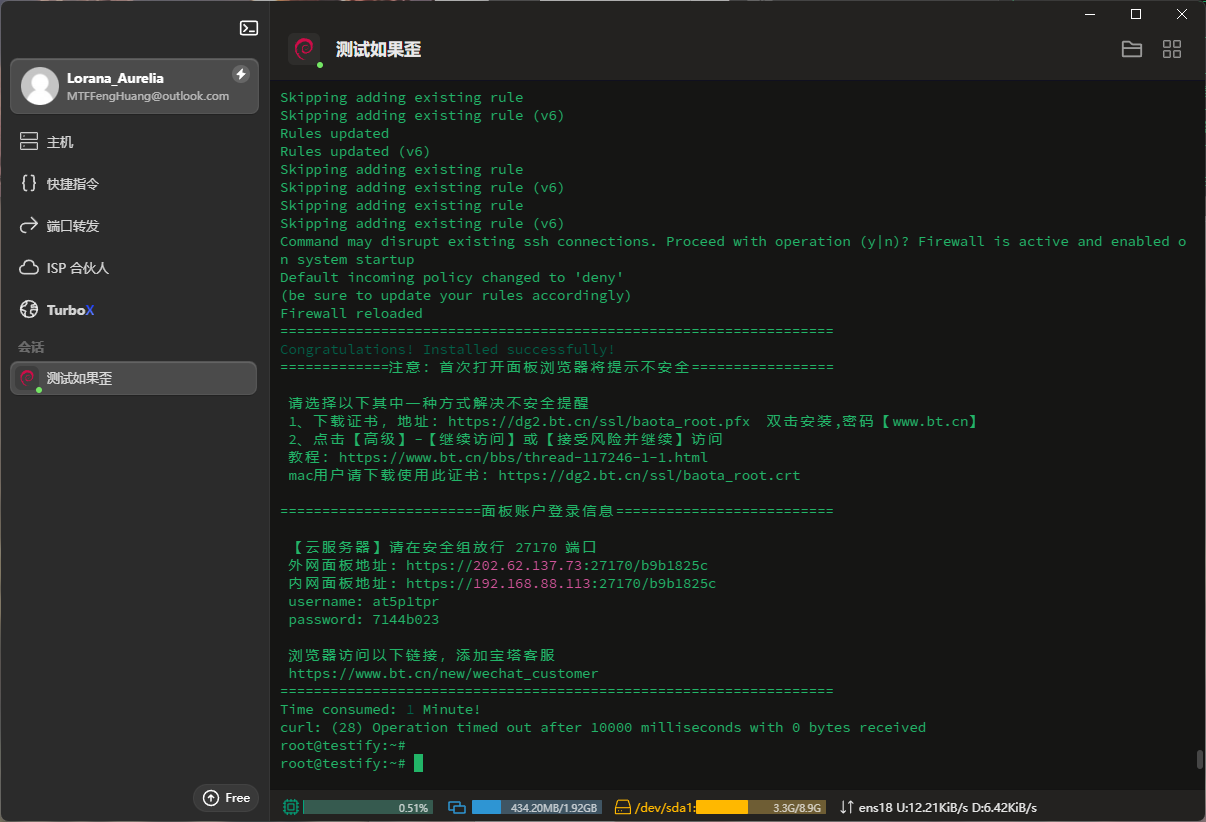1206x822 pixels.
Task: Click the Debian logo in session header
Action: tap(304, 49)
